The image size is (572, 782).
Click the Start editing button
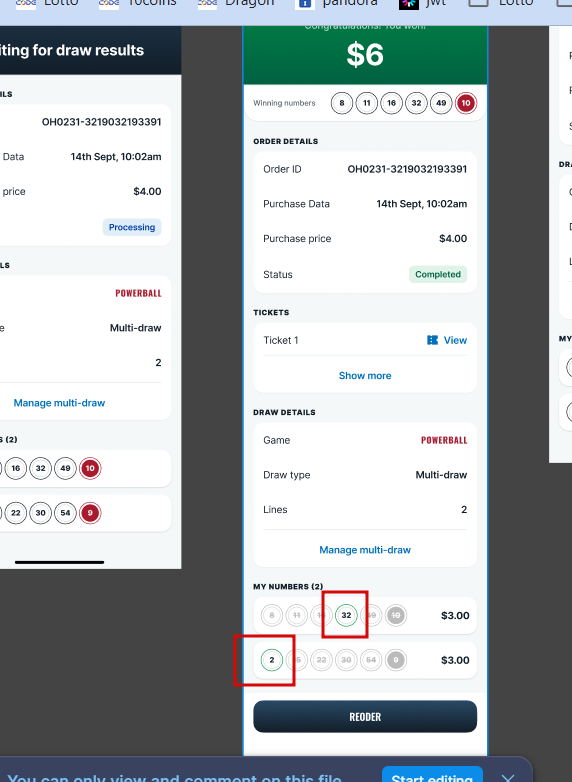point(432,776)
